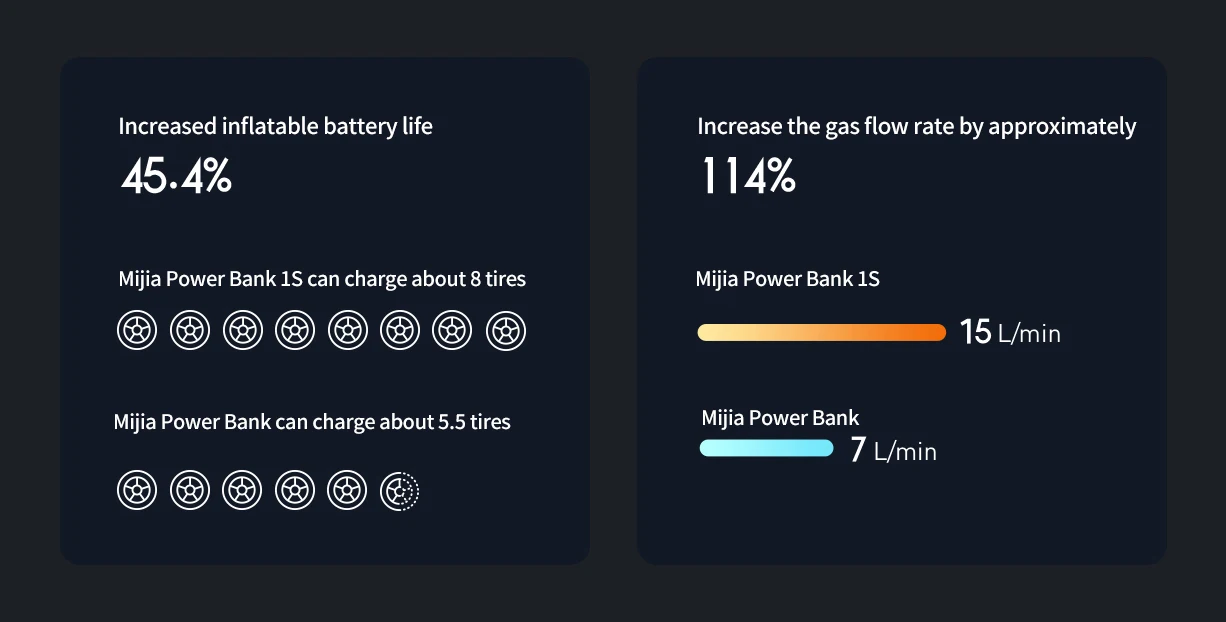Screen dimensions: 1226x622
Task: Click the 'Increased inflatable battery life' heading
Action: coord(276,126)
